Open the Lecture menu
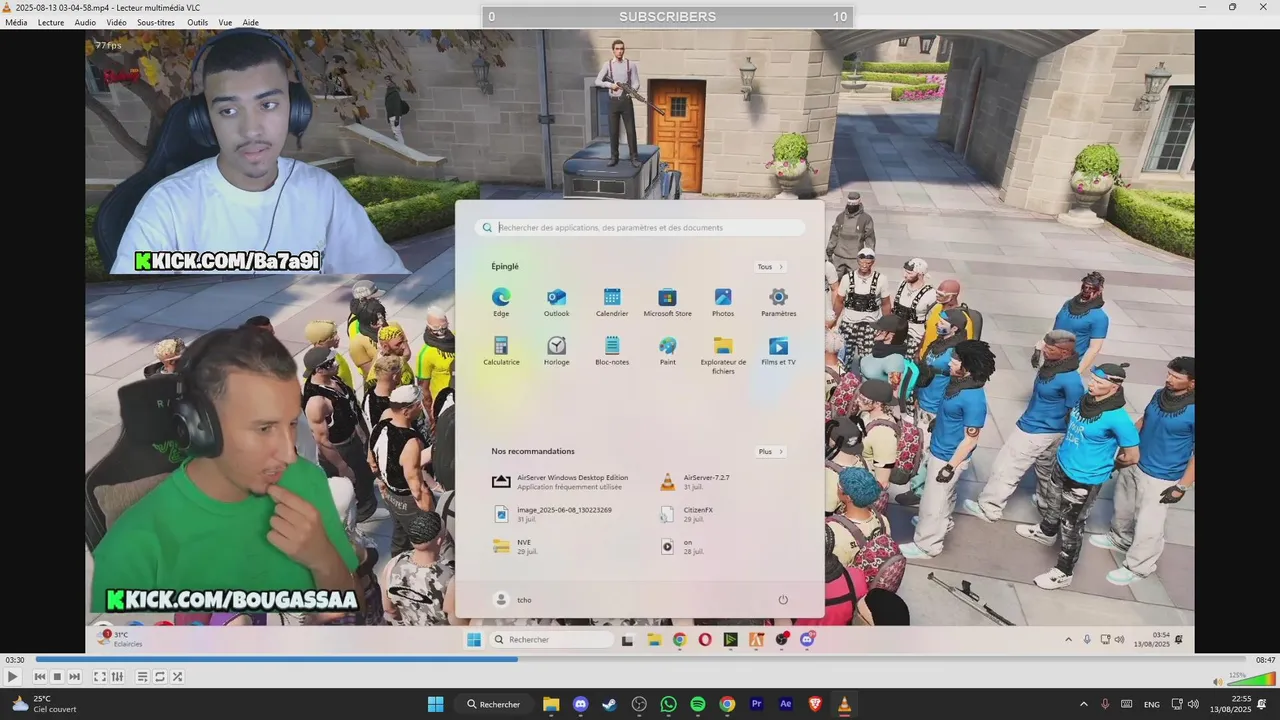1280x720 pixels. pos(51,22)
